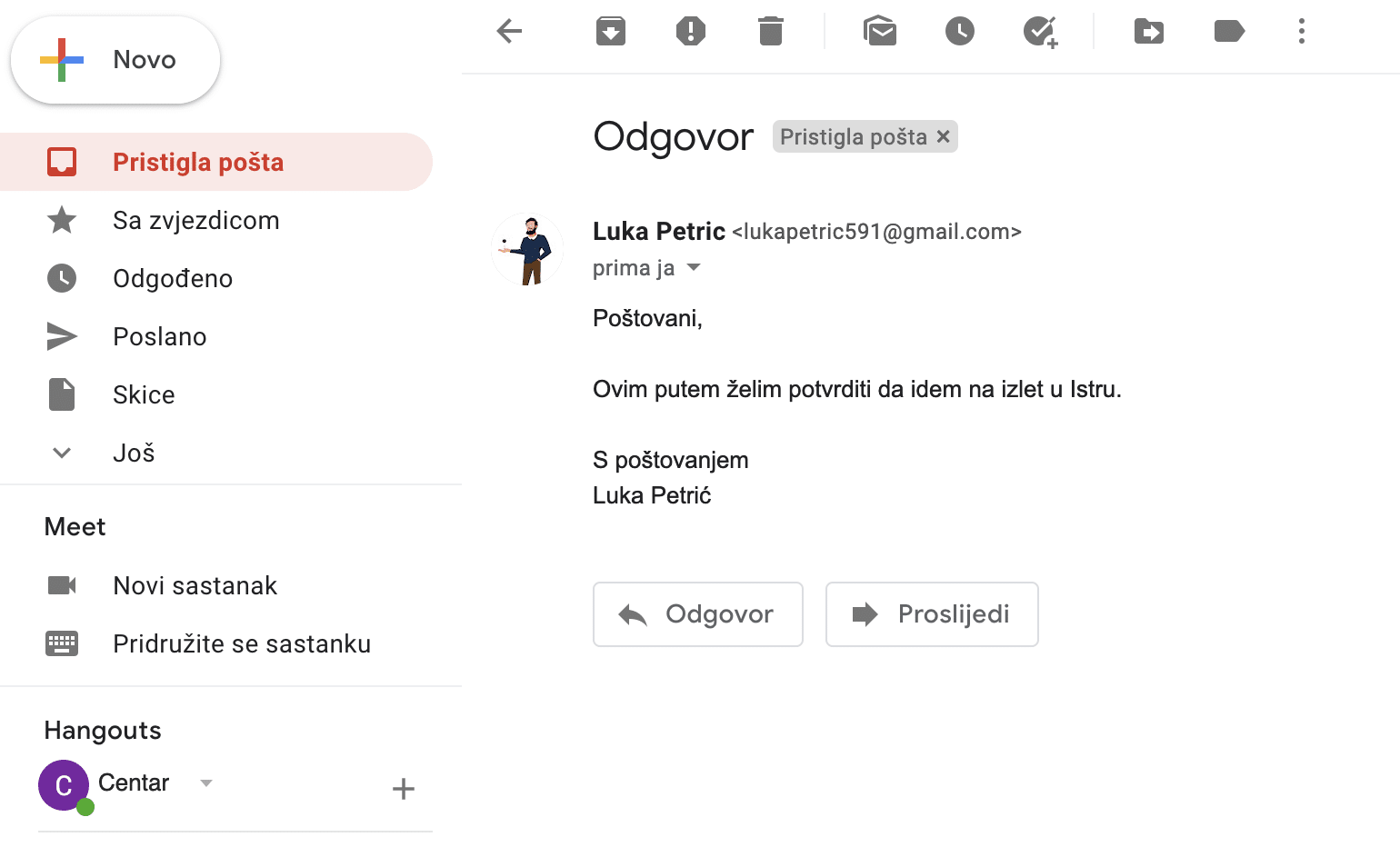Snooze the email with the clock icon
The width and height of the screenshot is (1400, 847).
pos(959,32)
